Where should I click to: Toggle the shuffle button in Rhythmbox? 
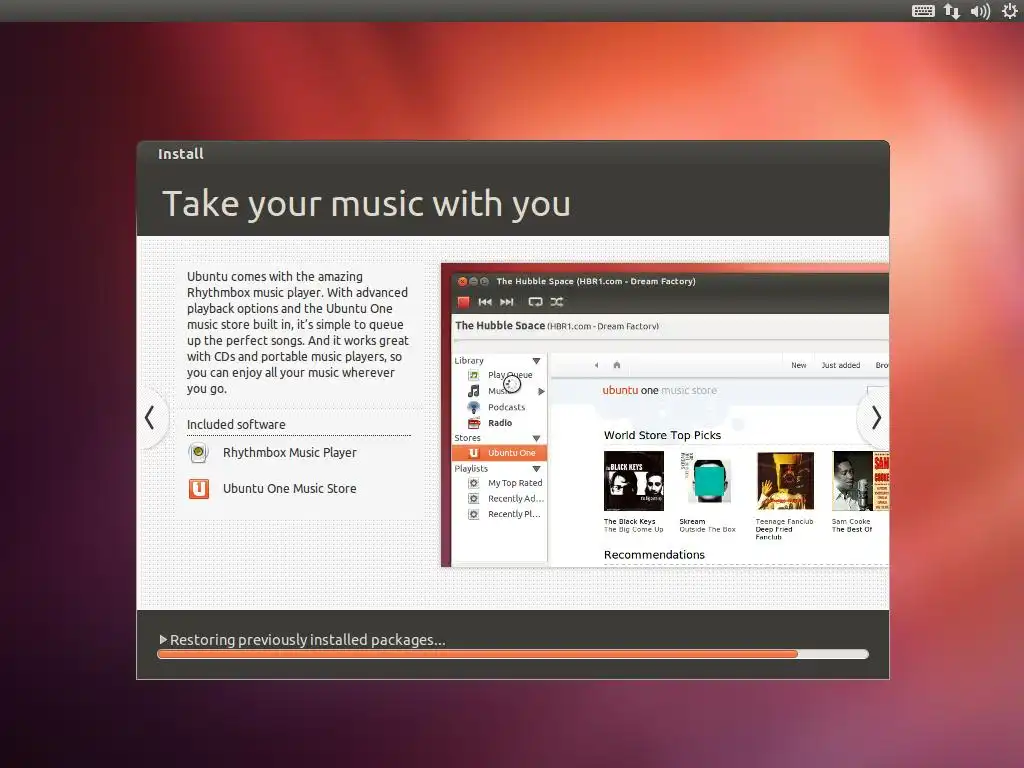(556, 302)
